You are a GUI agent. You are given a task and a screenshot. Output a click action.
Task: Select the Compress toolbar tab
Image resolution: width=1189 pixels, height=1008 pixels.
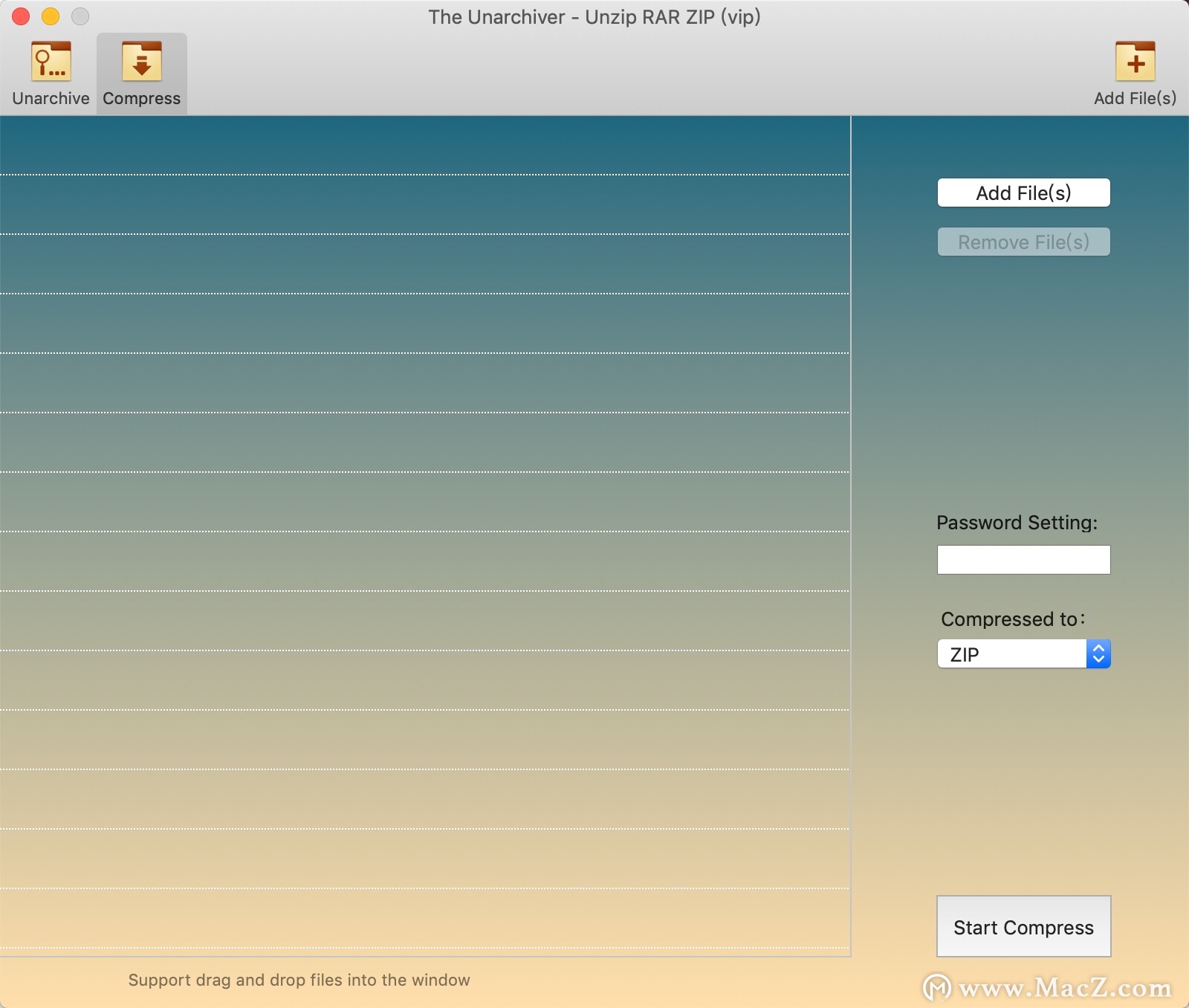tap(142, 74)
